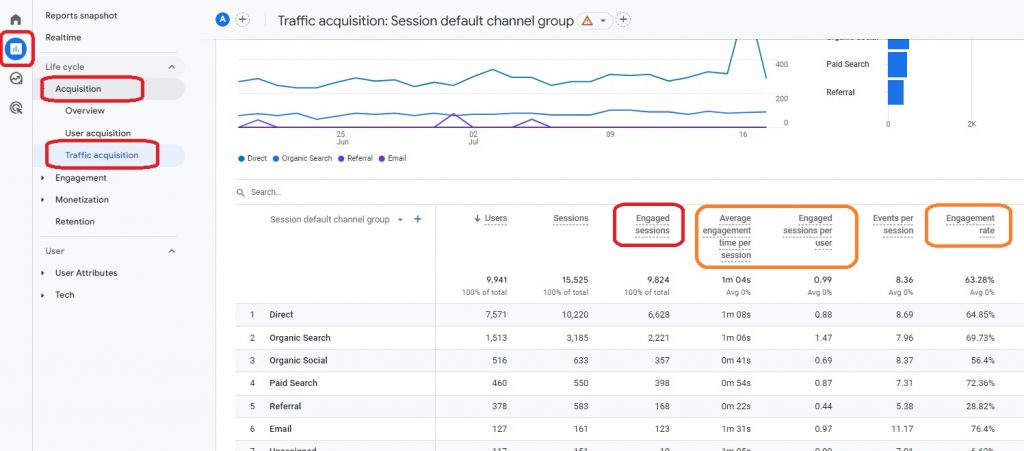Screen dimensions: 1024x451
Task: Open Reports snapshot
Action: pos(81,16)
